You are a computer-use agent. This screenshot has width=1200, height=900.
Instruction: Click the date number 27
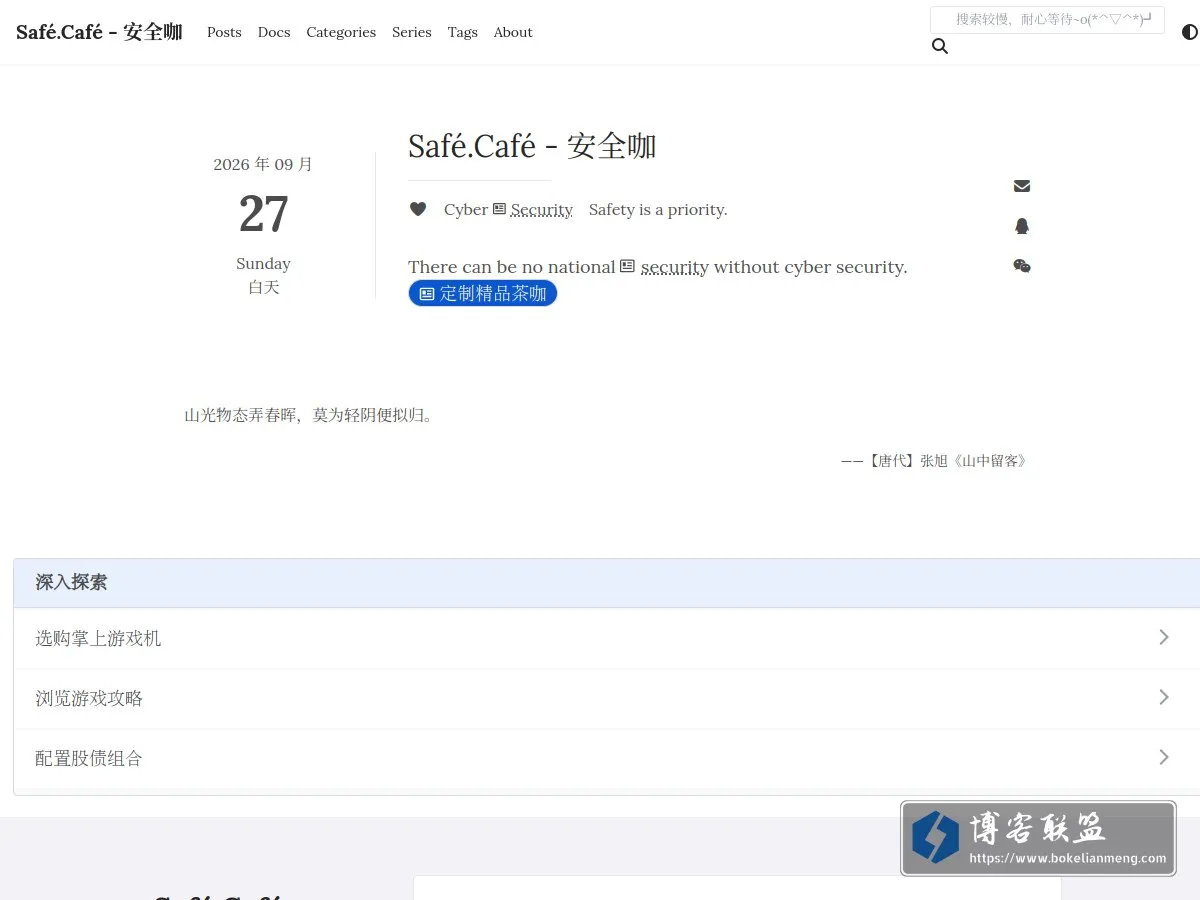pos(264,214)
